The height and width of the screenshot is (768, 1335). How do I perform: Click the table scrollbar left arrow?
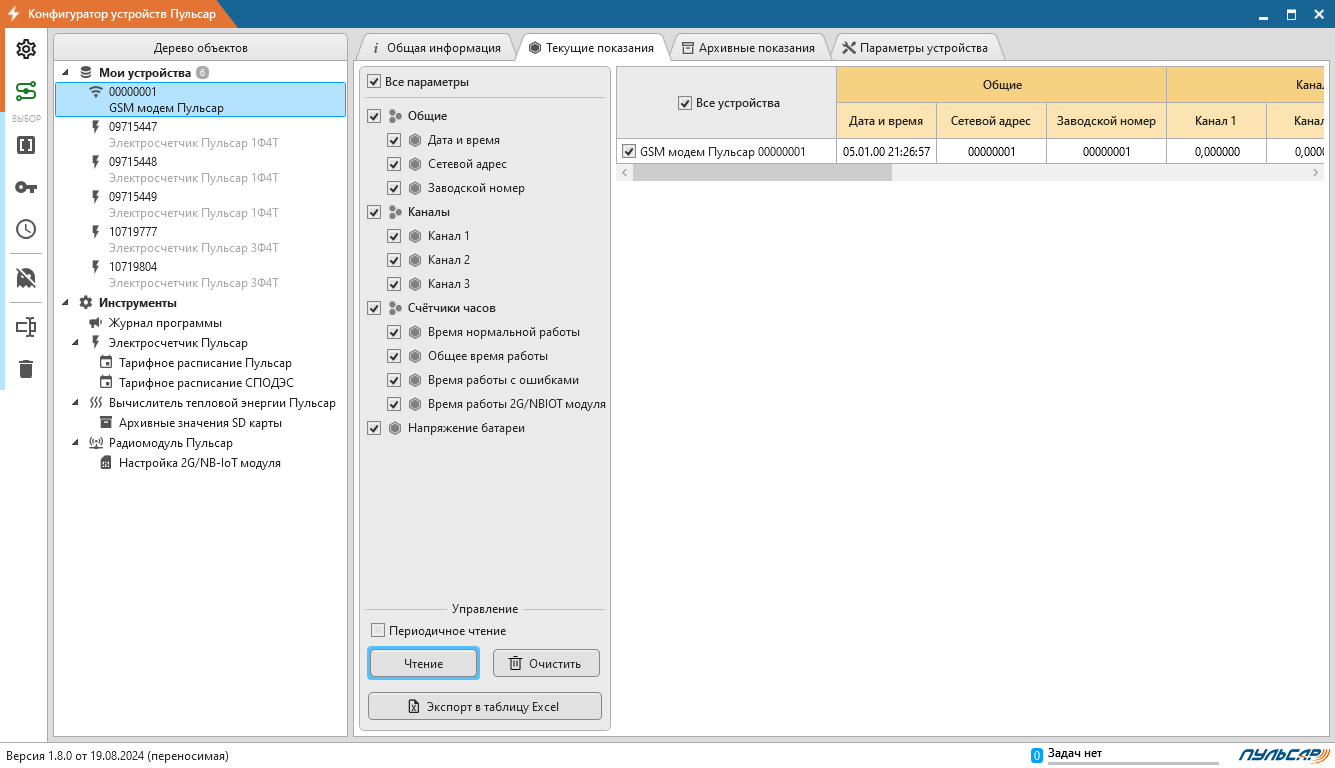(625, 173)
